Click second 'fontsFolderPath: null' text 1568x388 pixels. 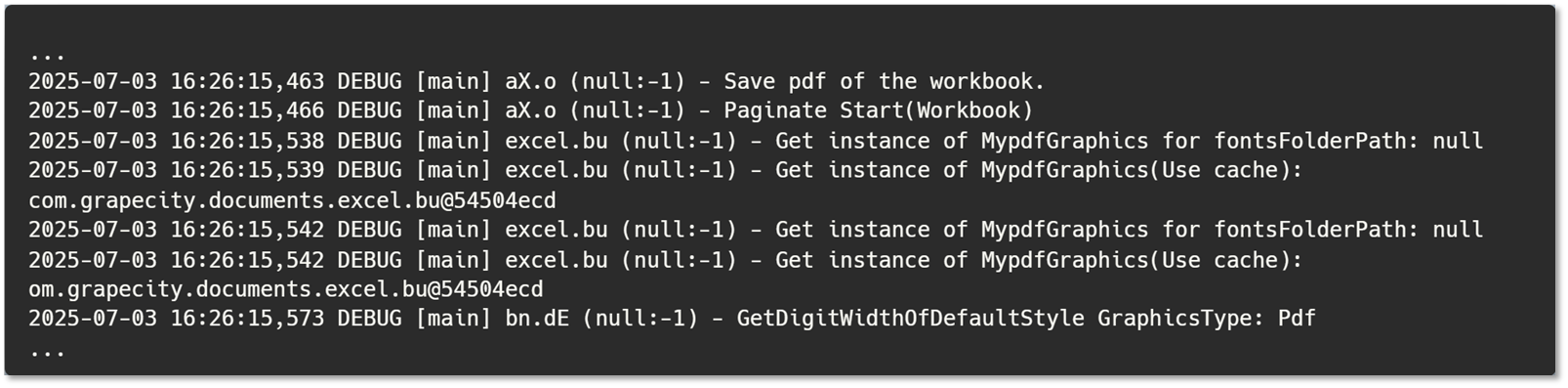[1348, 230]
